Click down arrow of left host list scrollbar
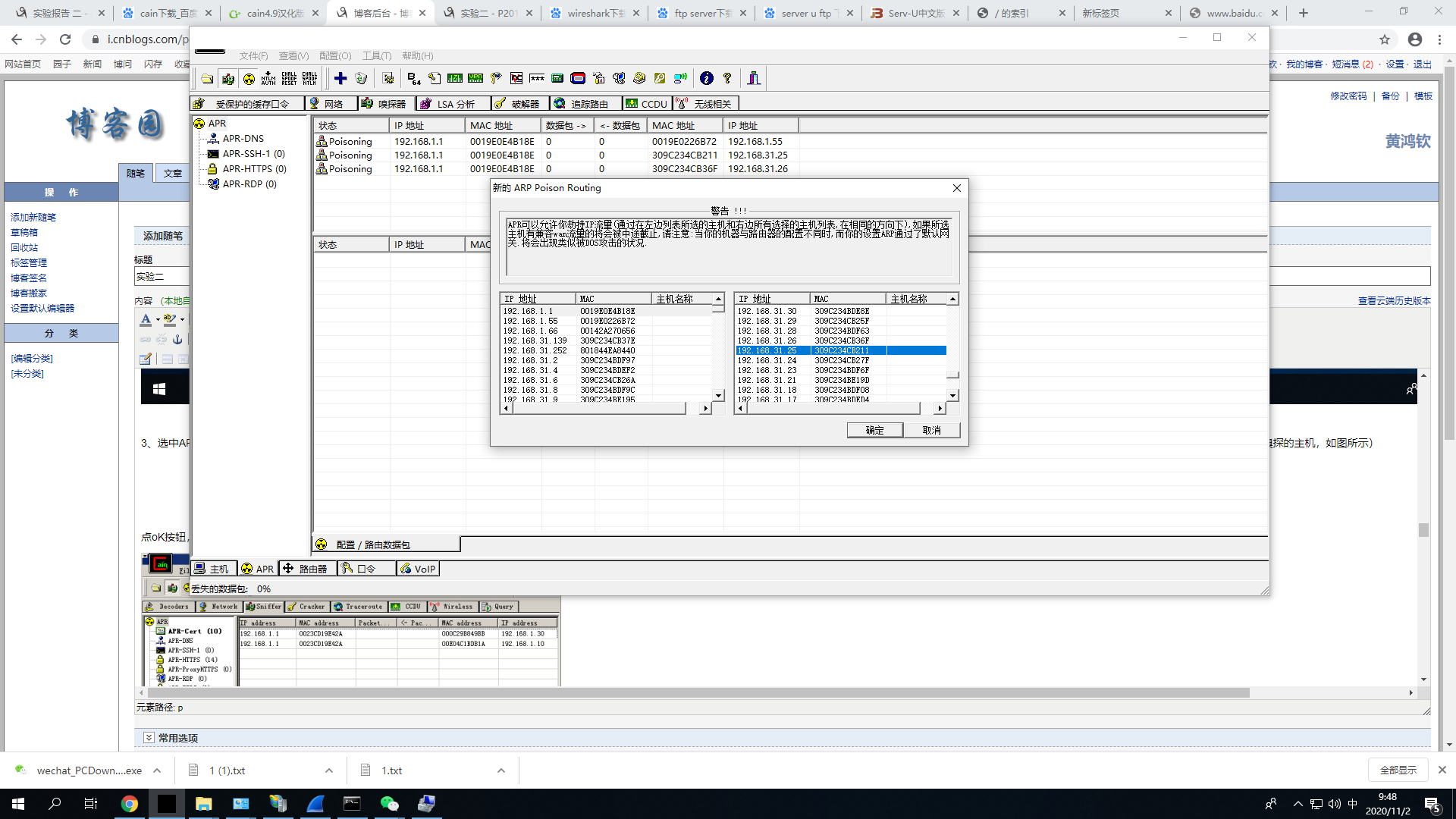The height and width of the screenshot is (819, 1456). click(x=718, y=396)
